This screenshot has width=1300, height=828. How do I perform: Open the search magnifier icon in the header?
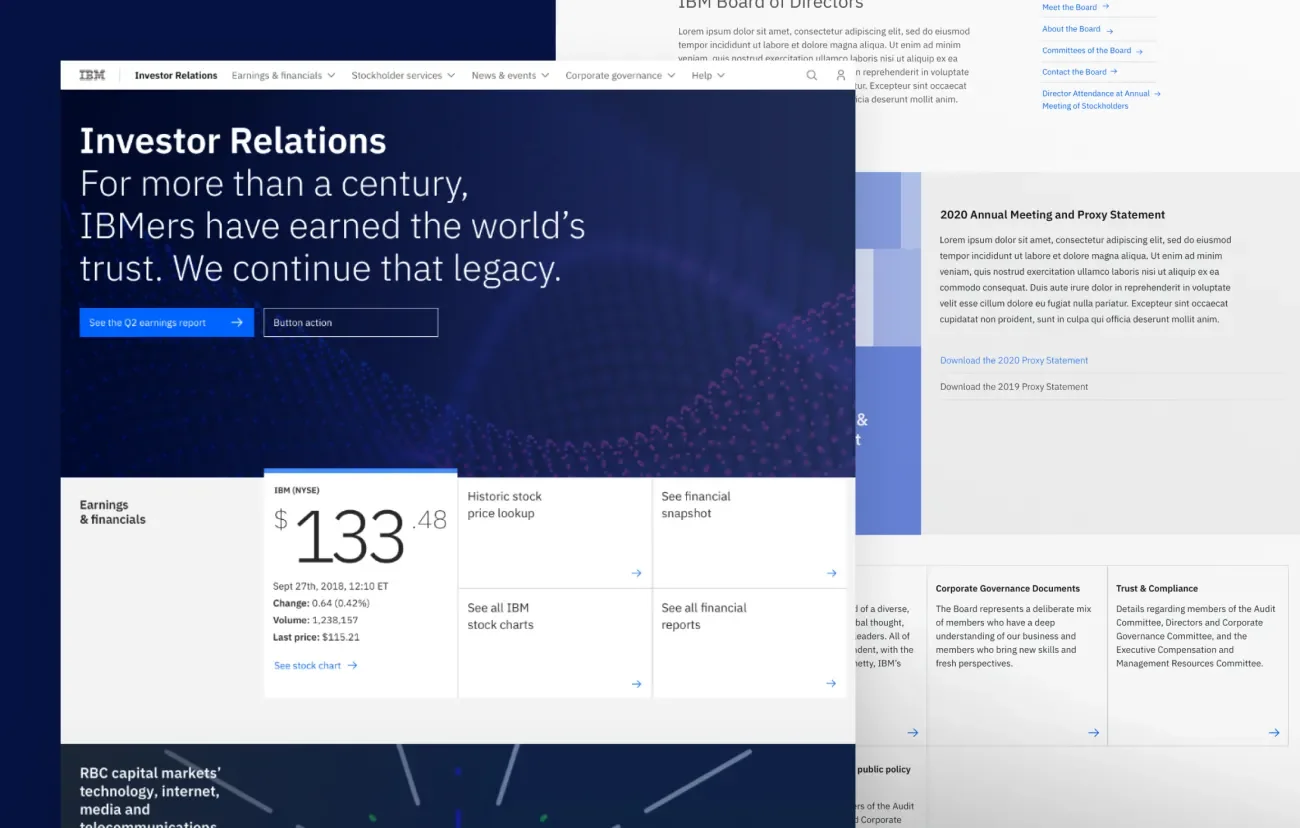(x=812, y=75)
